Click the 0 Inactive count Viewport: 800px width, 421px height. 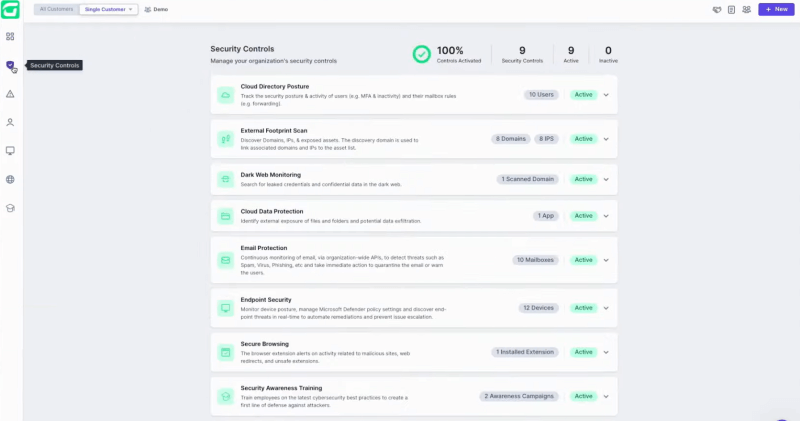coord(608,54)
